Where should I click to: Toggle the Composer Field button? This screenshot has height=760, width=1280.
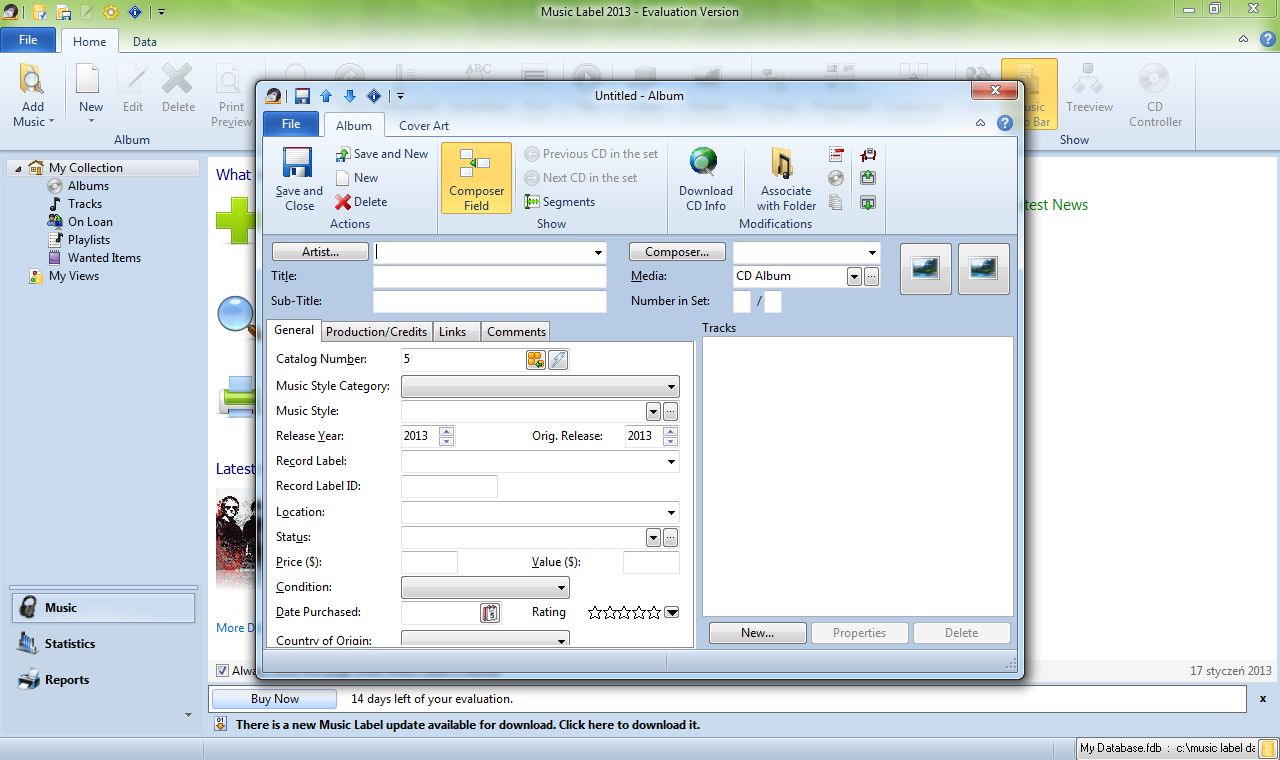point(476,178)
